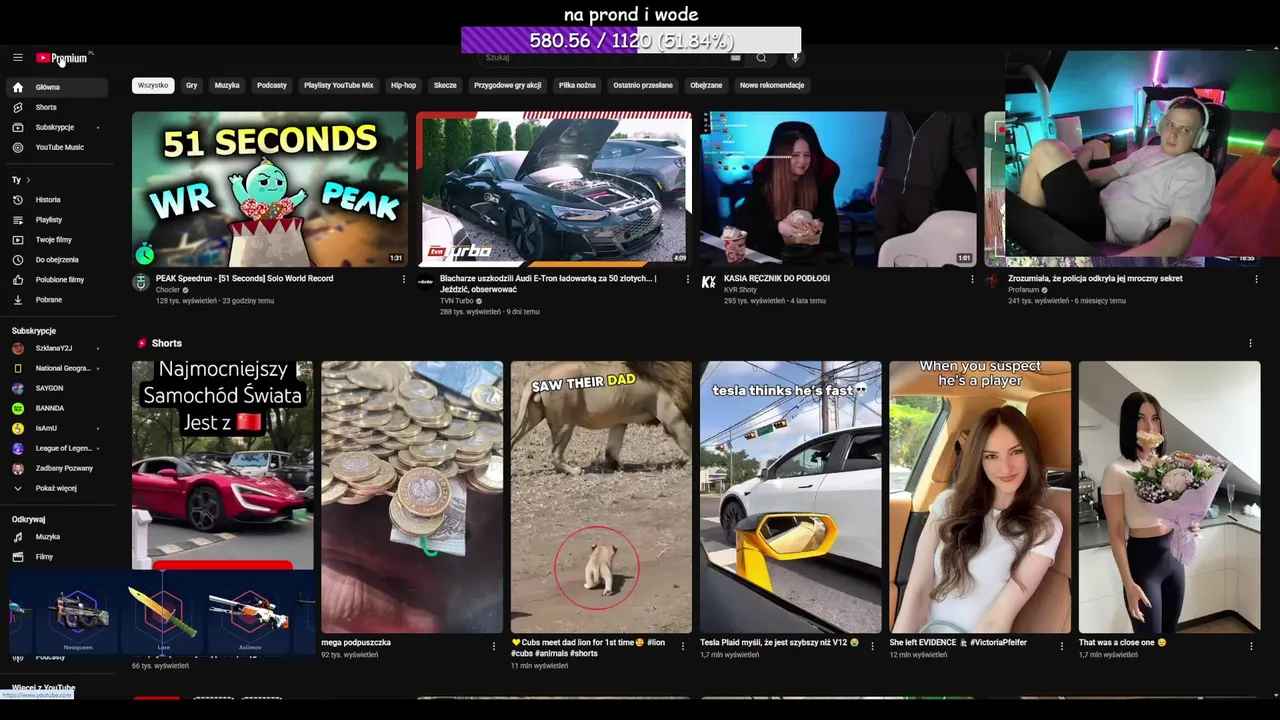Play the 51 SECONDS PEAK thumbnail
Viewport: 1280px width, 720px height.
click(270, 189)
